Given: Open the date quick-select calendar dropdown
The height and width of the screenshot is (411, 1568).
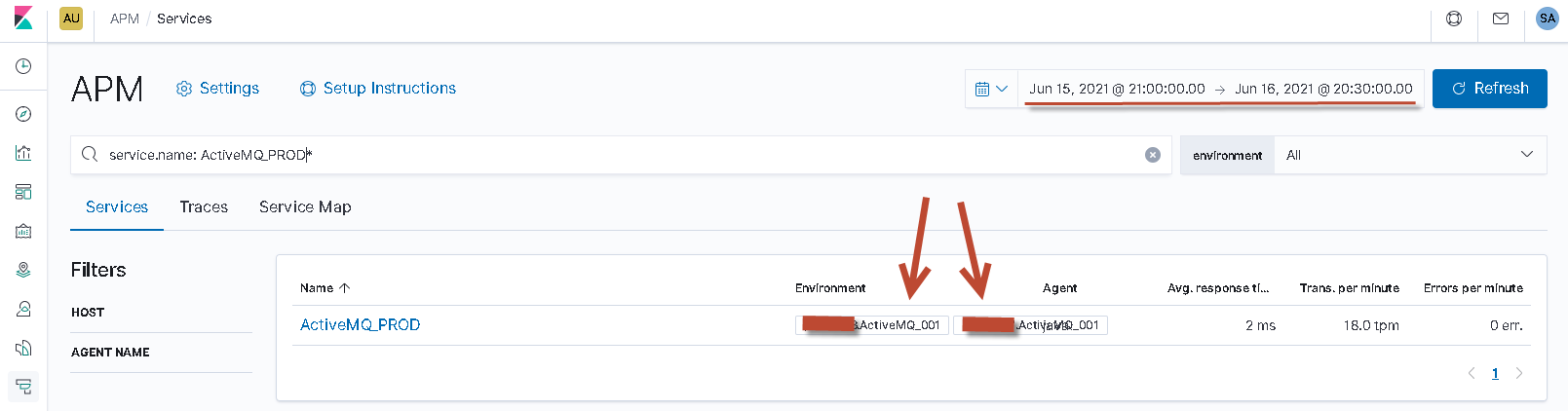Looking at the screenshot, I should coord(991,89).
